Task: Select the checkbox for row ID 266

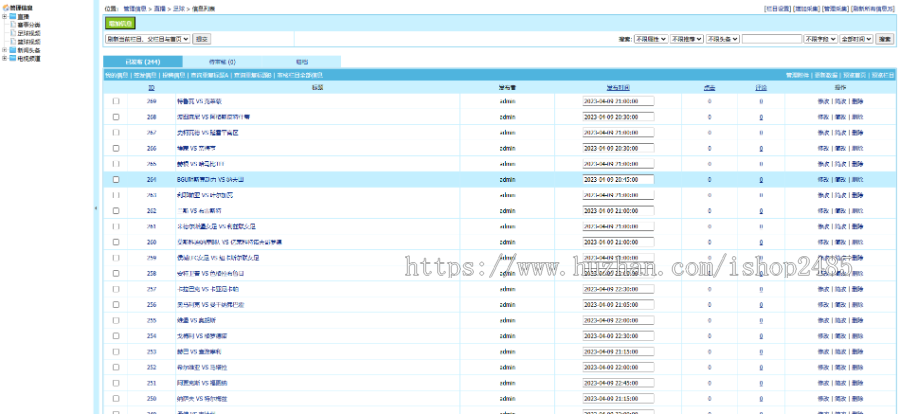Action: point(116,148)
